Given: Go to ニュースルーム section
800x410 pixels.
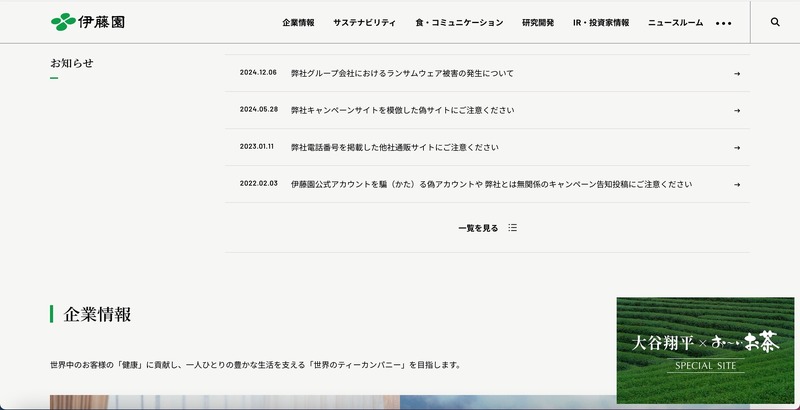Looking at the screenshot, I should [675, 22].
